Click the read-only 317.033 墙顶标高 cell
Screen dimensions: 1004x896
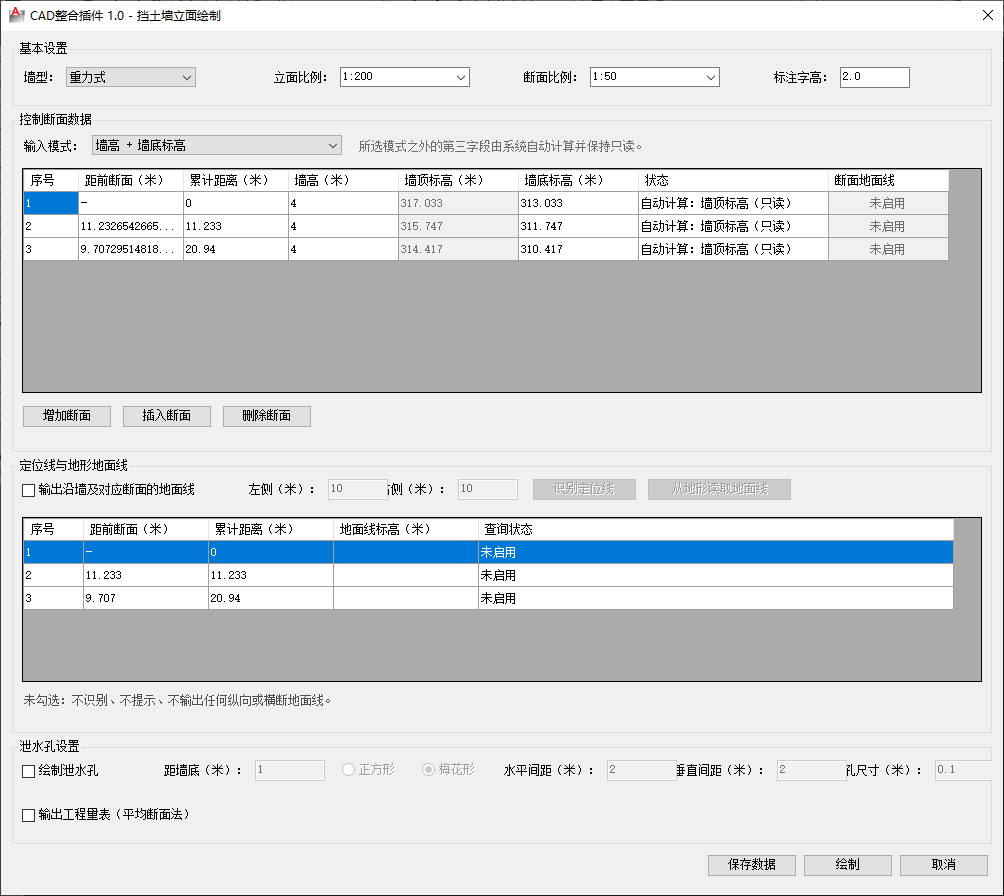coord(458,203)
